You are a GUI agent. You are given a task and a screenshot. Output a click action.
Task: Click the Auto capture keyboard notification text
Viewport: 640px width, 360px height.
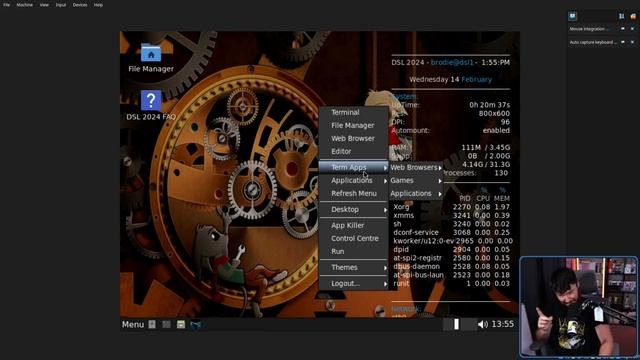pyautogui.click(x=593, y=42)
